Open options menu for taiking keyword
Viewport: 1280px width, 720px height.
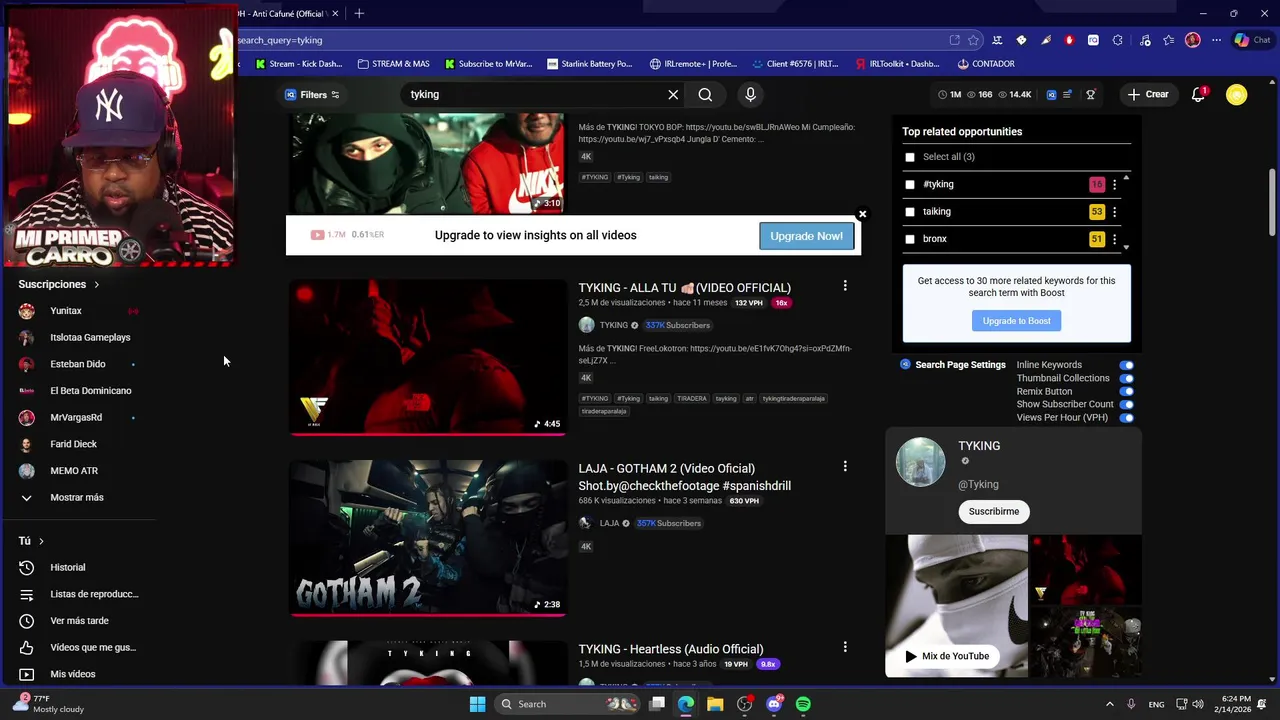[x=1114, y=212]
